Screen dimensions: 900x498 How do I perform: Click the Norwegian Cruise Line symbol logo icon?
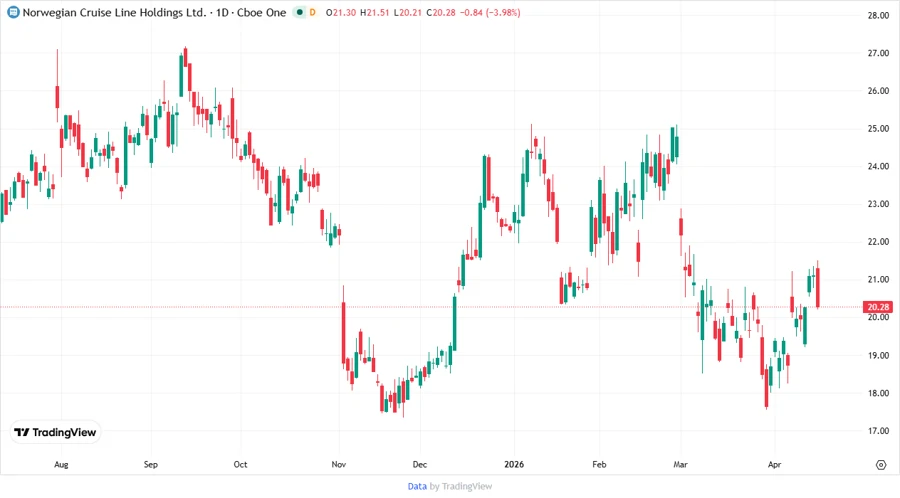pyautogui.click(x=13, y=12)
